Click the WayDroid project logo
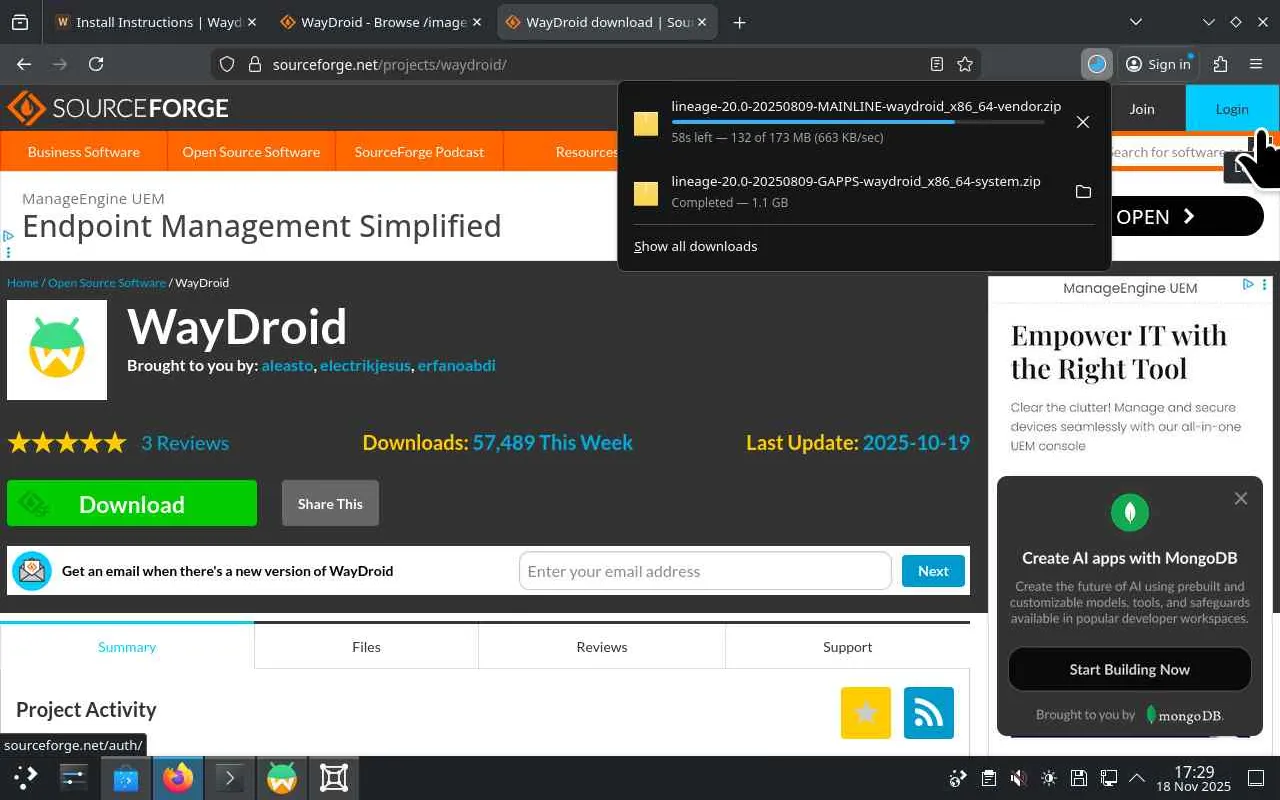This screenshot has width=1280, height=800. pos(57,350)
